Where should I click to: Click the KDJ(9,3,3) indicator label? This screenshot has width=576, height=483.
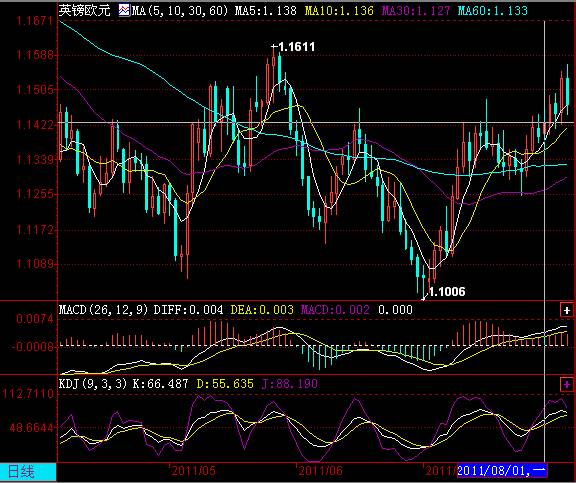pyautogui.click(x=93, y=384)
